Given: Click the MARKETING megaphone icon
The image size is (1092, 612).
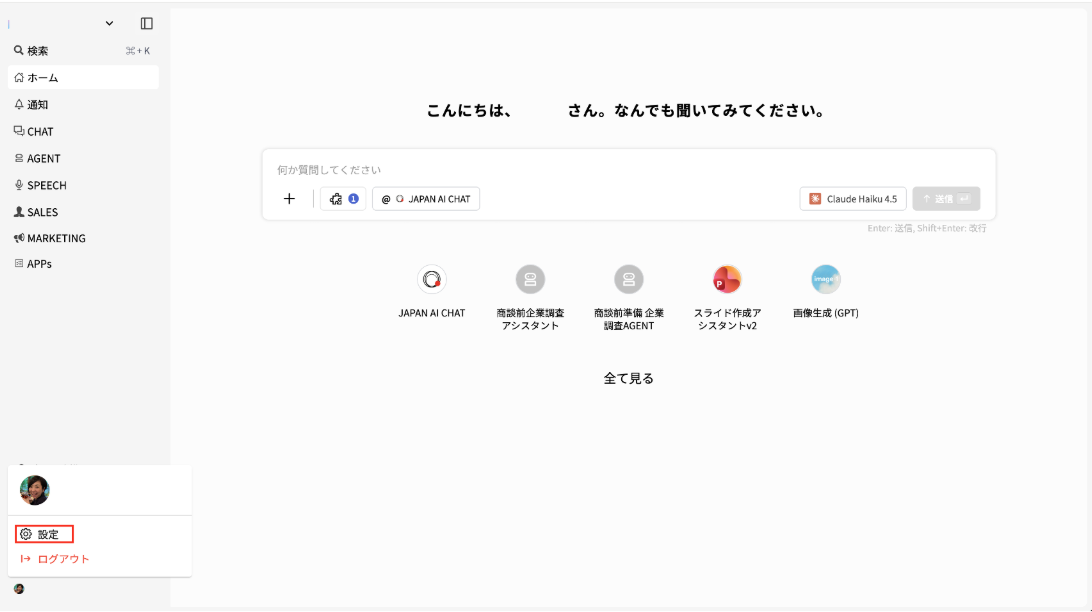Looking at the screenshot, I should pos(18,238).
